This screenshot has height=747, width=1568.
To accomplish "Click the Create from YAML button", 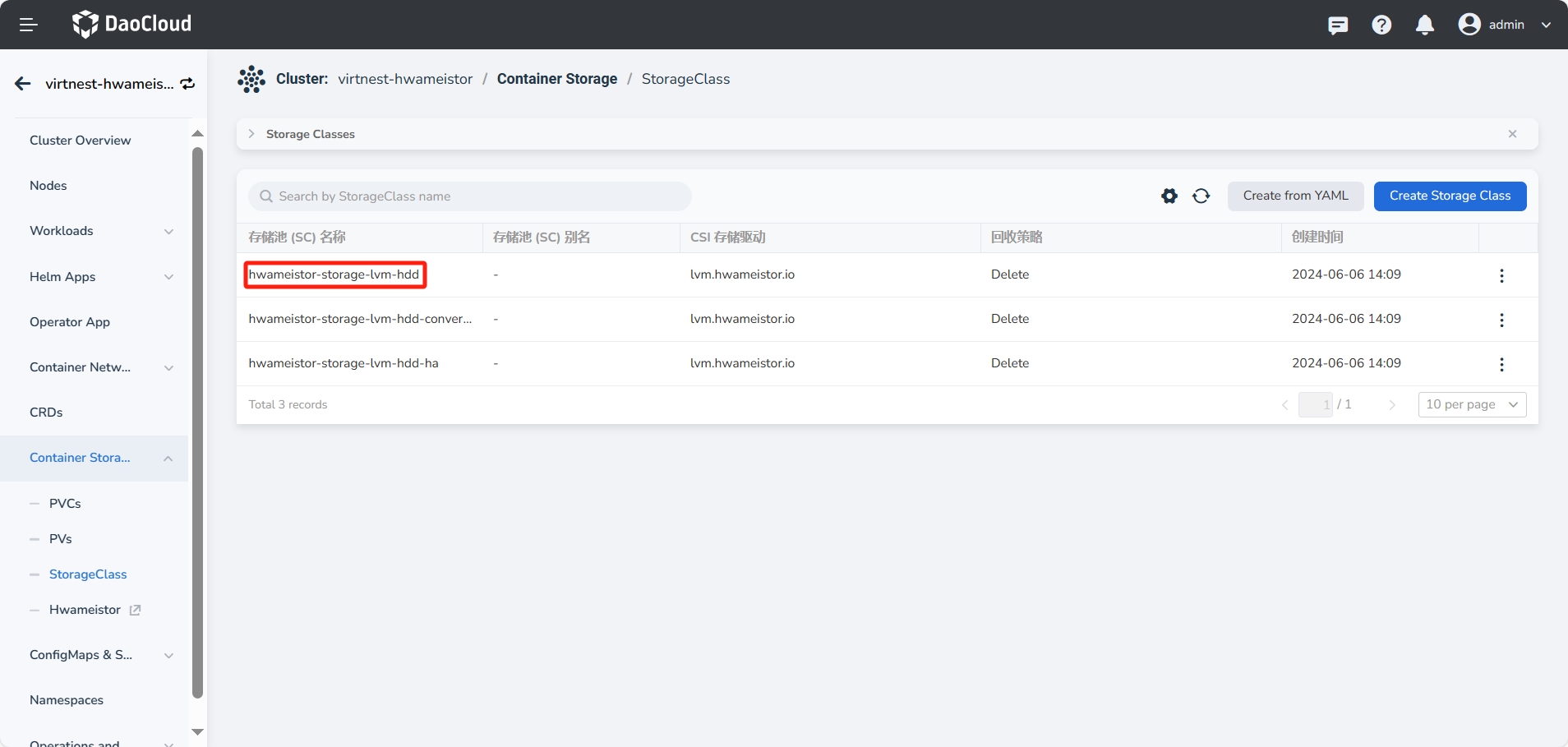I will [1295, 196].
